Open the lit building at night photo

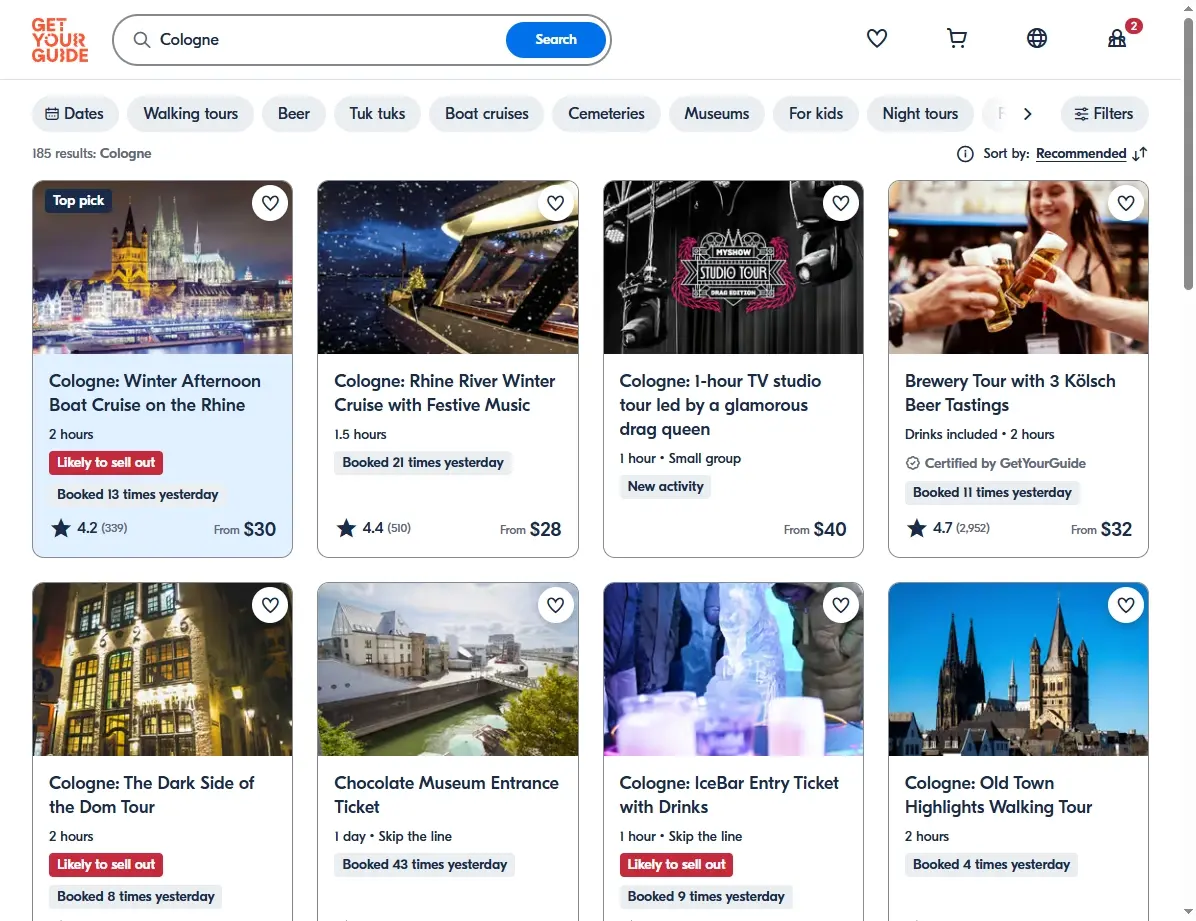tap(162, 669)
